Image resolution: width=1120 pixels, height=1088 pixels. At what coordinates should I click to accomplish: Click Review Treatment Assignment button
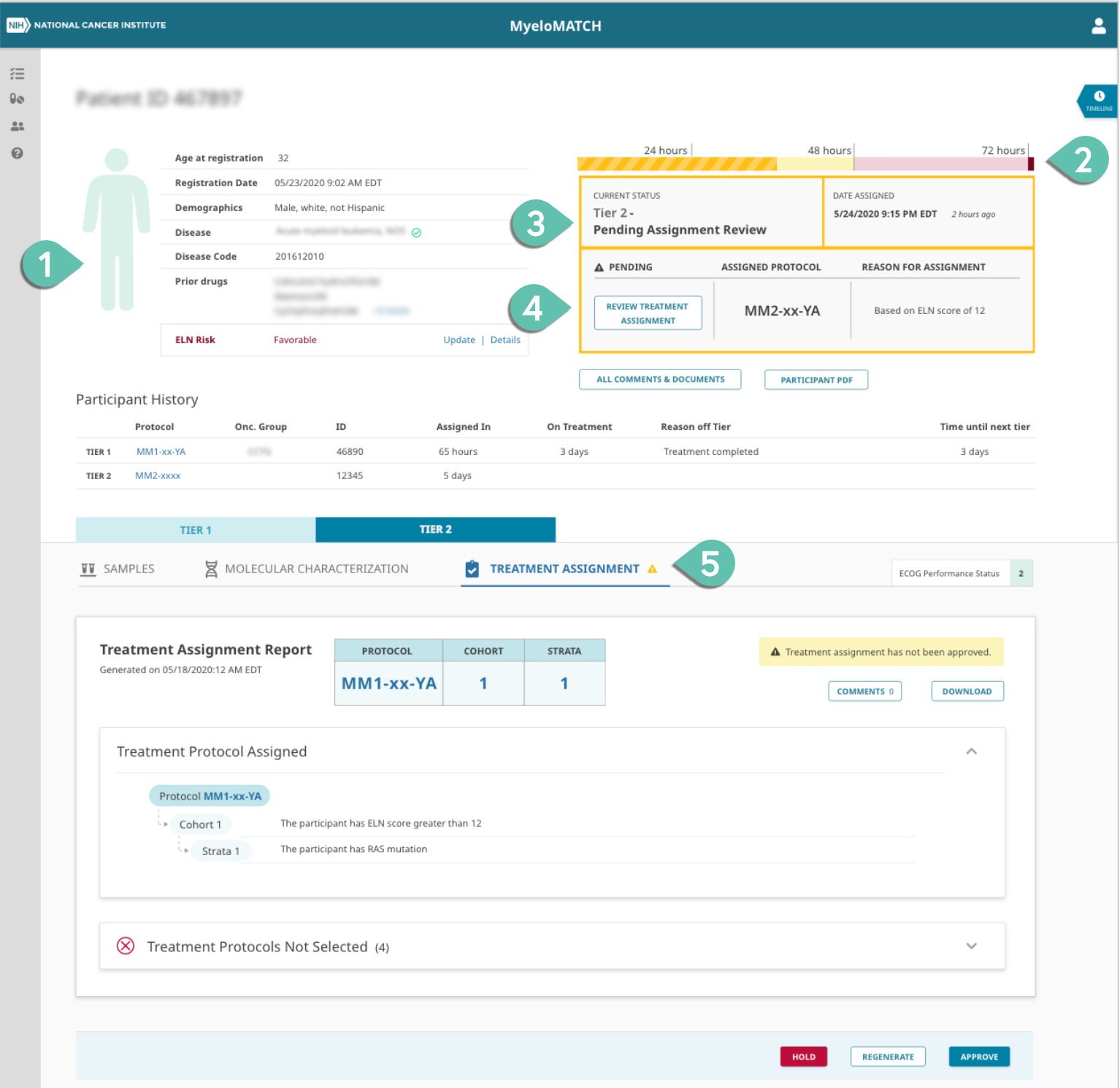(x=648, y=313)
